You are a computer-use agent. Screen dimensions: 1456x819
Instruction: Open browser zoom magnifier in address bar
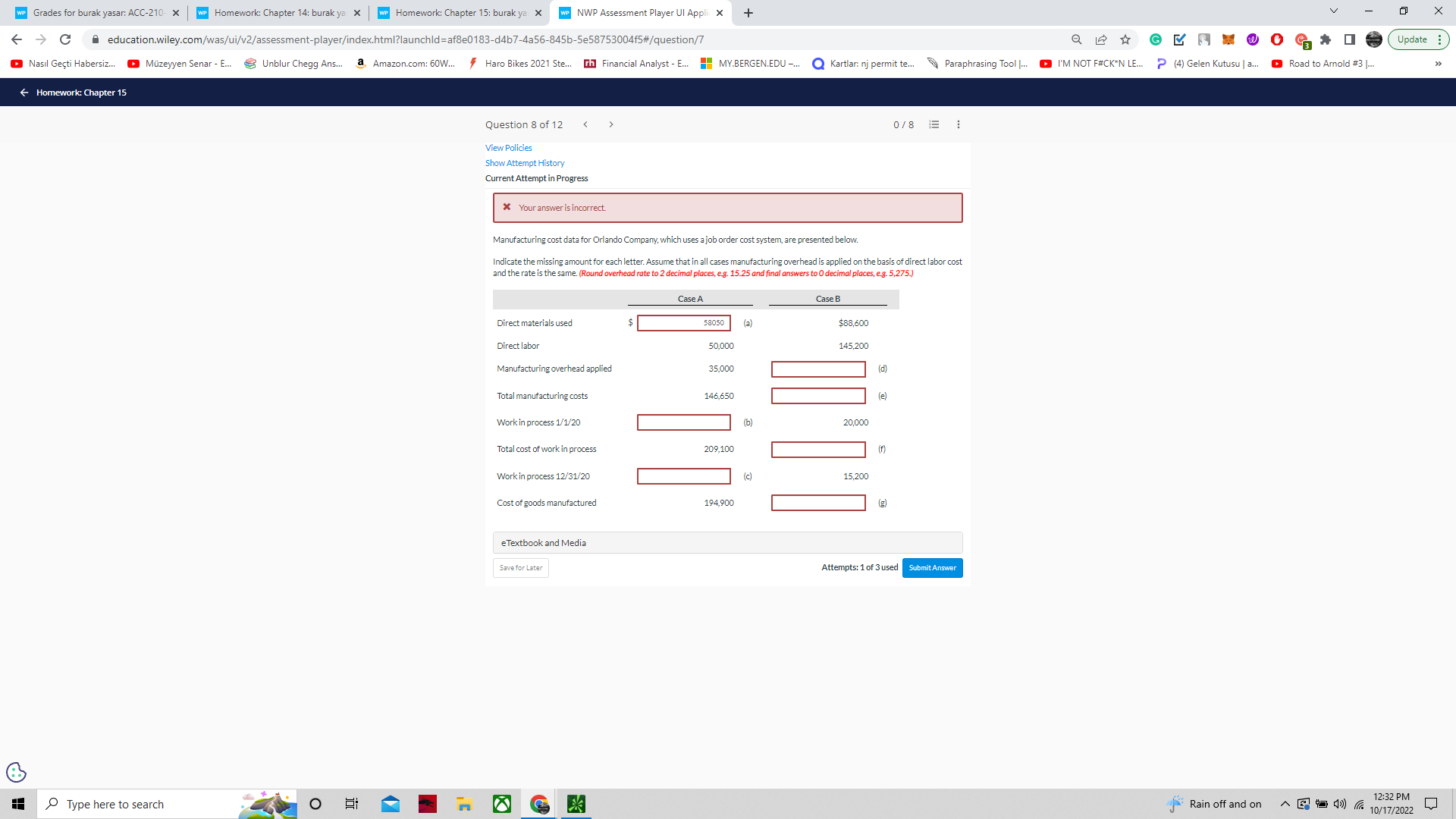[1076, 39]
